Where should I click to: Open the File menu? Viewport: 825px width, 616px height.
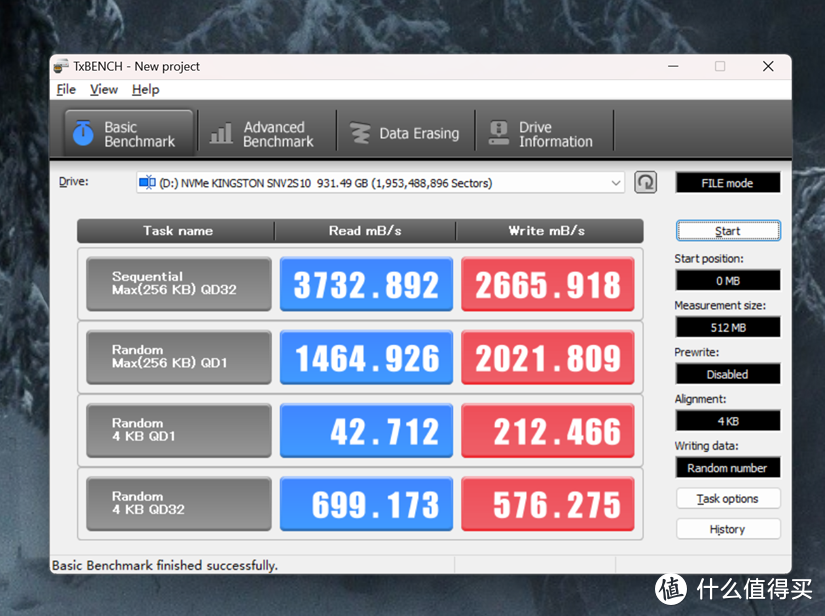[x=66, y=89]
